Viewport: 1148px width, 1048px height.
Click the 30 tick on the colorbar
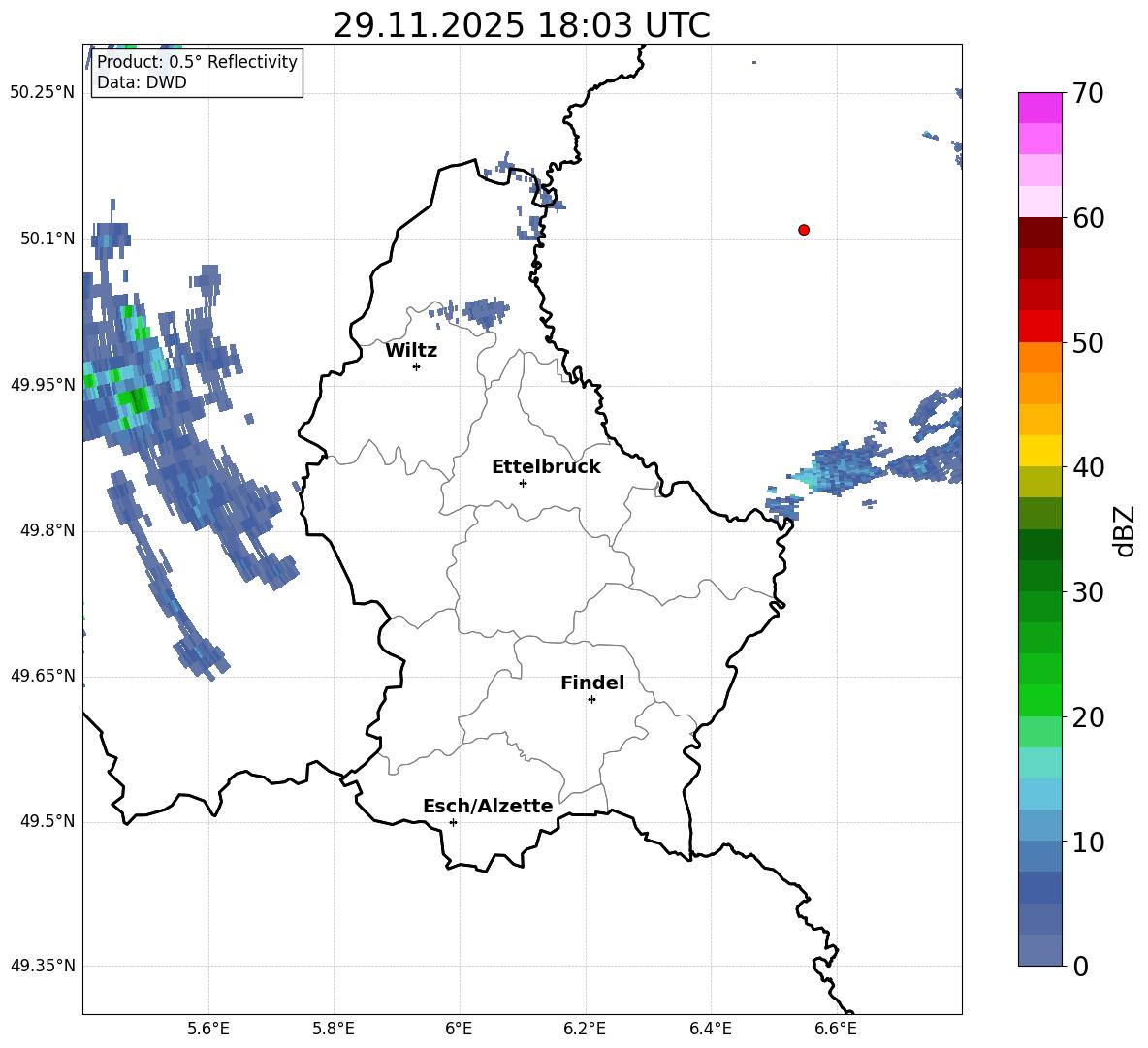[x=1088, y=592]
